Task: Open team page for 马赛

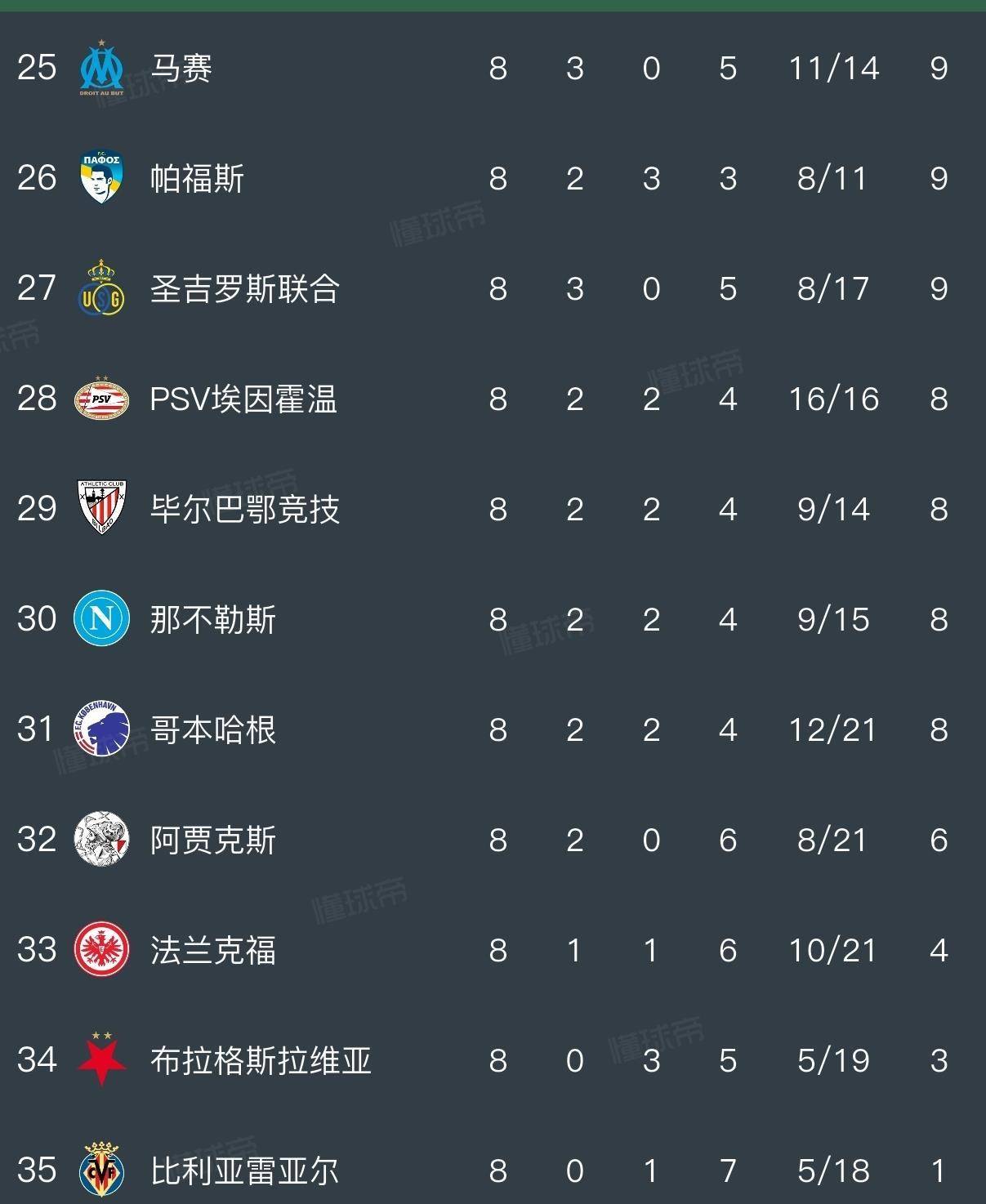Action: [181, 68]
